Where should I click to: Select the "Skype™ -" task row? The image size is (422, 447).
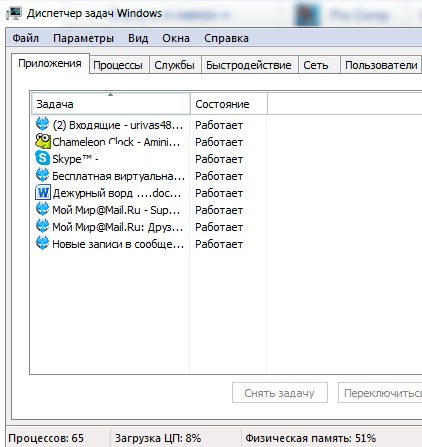click(75, 159)
